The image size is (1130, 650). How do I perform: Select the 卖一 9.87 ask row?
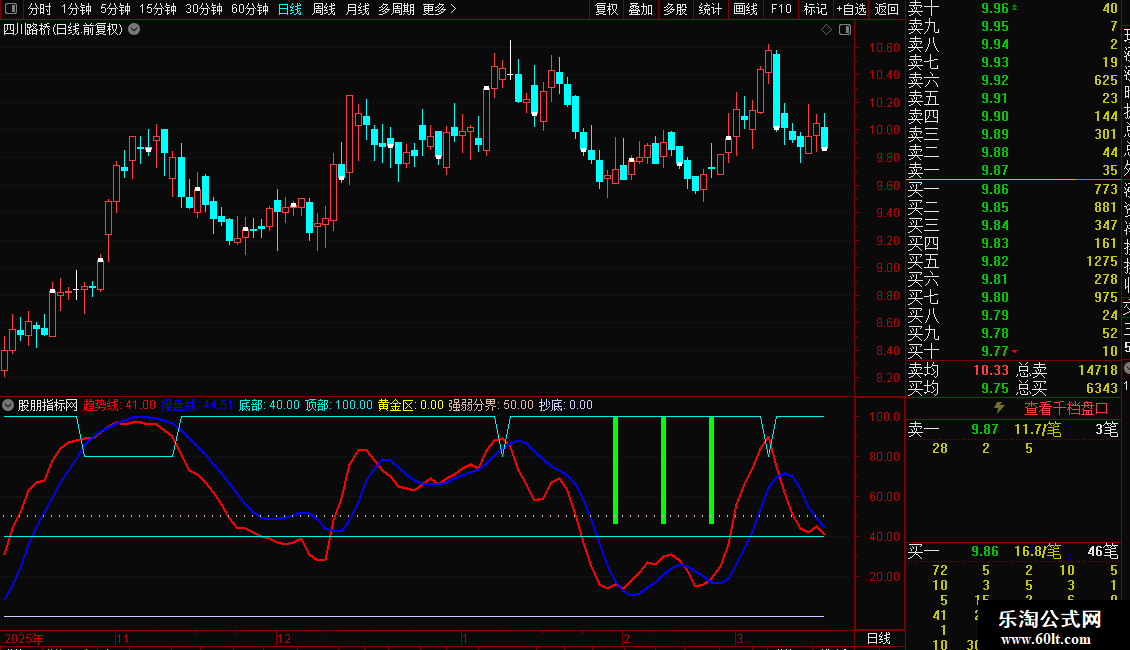coord(1013,170)
